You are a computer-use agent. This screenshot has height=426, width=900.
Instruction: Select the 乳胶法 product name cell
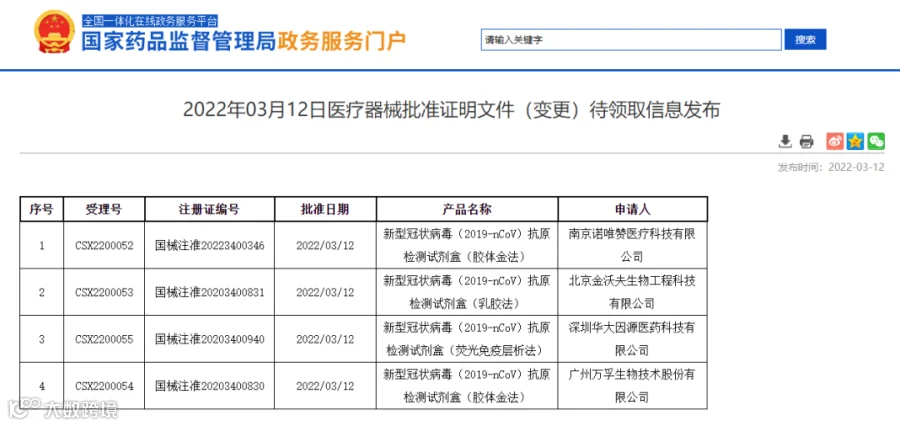point(467,292)
